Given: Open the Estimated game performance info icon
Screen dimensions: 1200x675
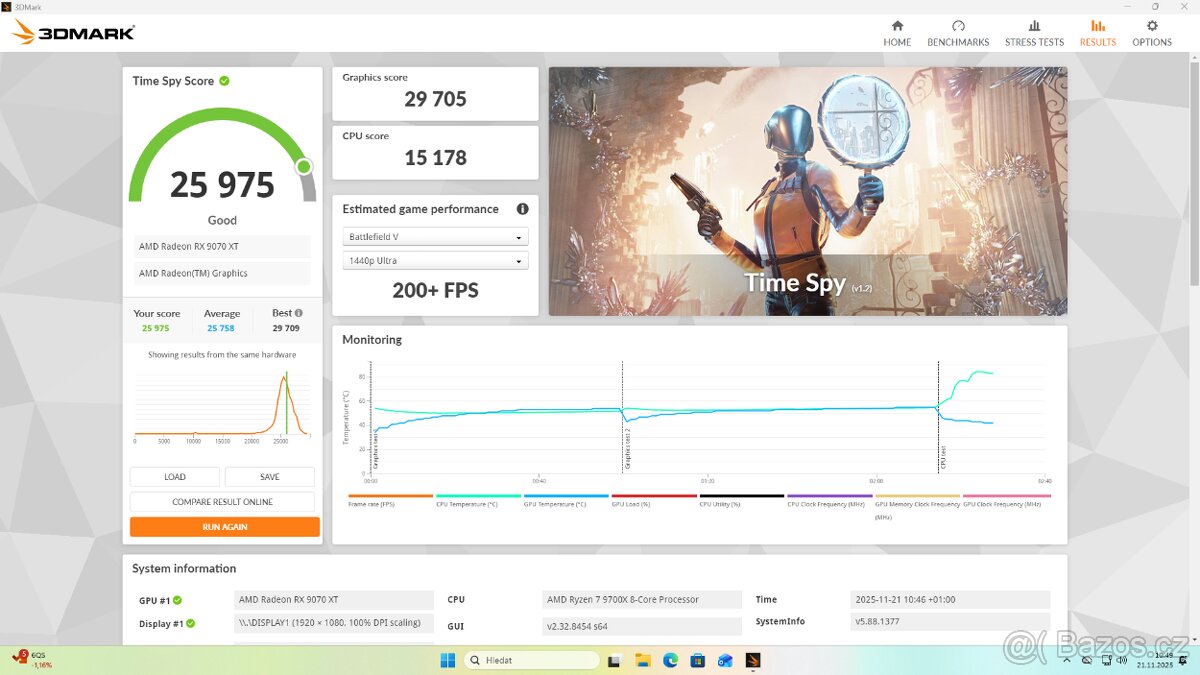Looking at the screenshot, I should tap(522, 209).
